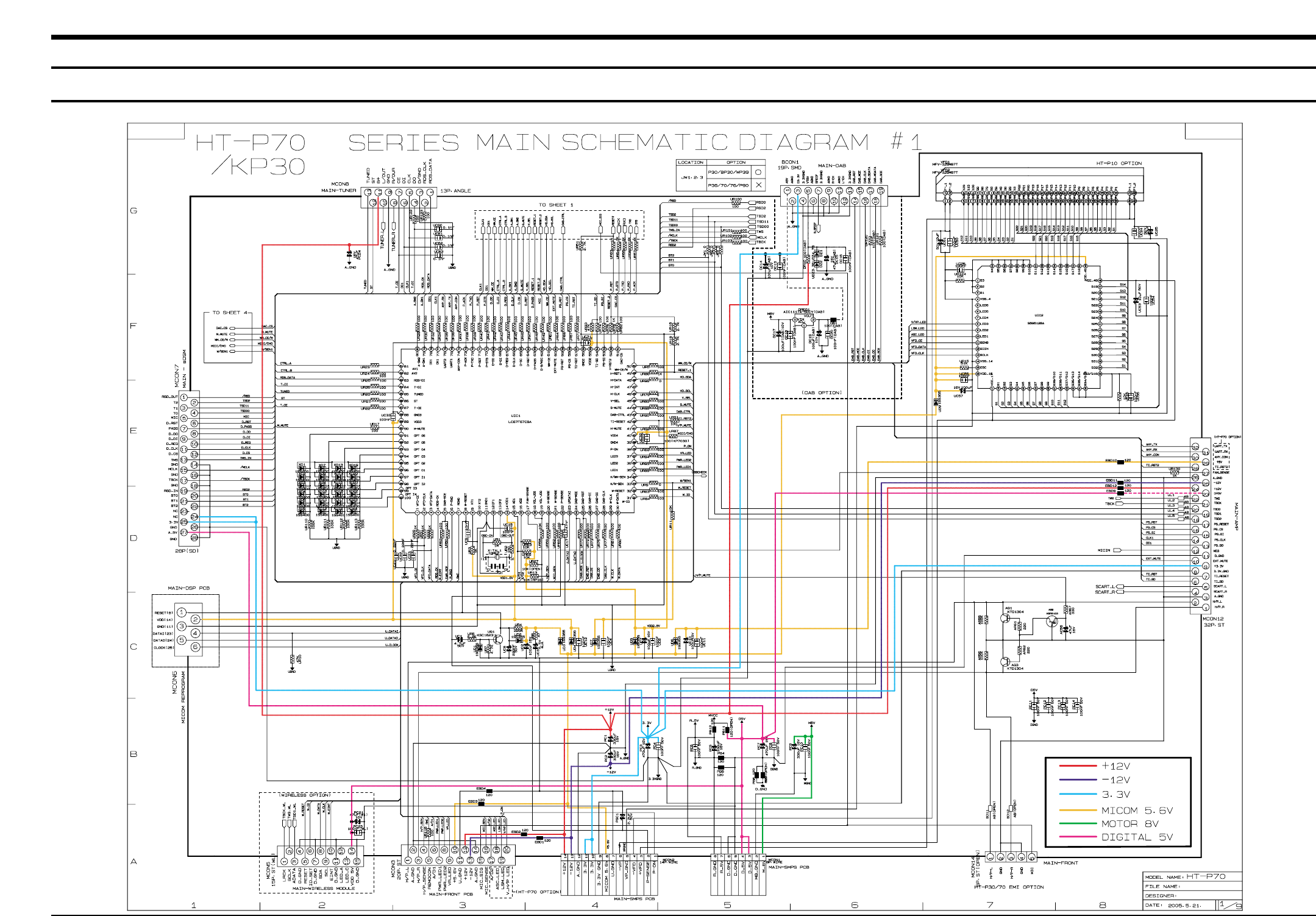Click the "13P. ANGLE" label
The height and width of the screenshot is (916, 1316).
click(x=455, y=191)
